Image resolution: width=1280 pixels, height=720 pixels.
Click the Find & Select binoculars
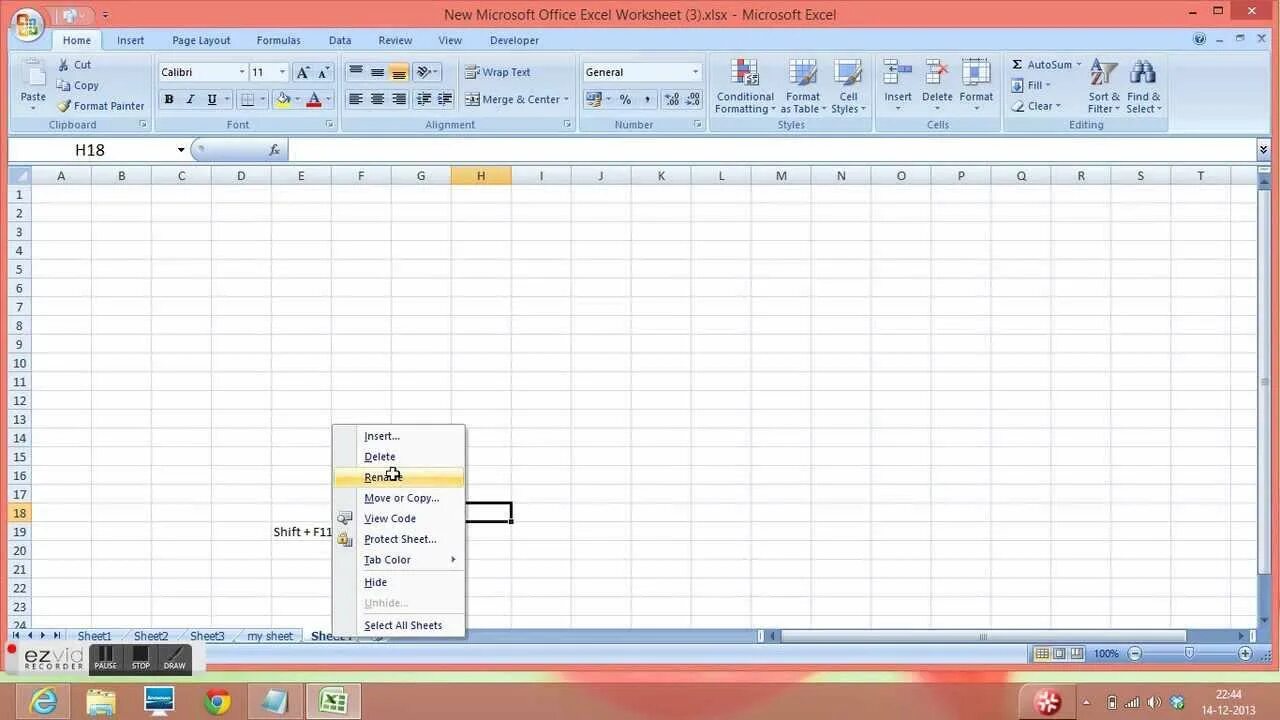click(1143, 74)
